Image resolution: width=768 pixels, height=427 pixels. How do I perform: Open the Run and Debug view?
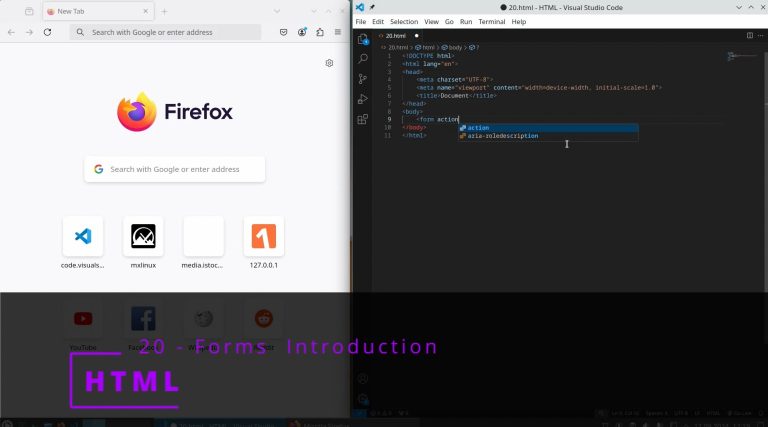tap(362, 99)
